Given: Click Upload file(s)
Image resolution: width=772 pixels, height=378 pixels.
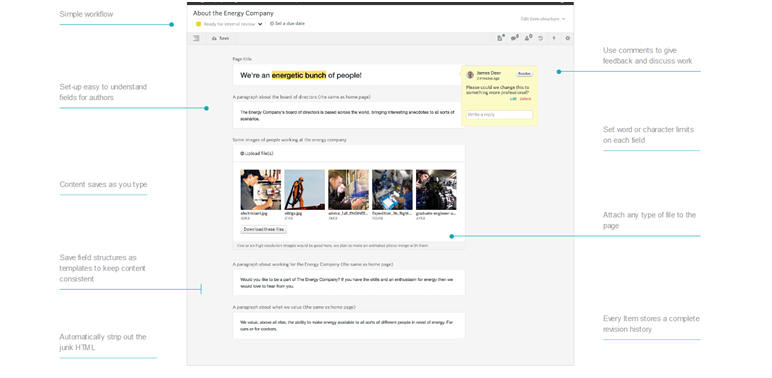Looking at the screenshot, I should (x=257, y=153).
